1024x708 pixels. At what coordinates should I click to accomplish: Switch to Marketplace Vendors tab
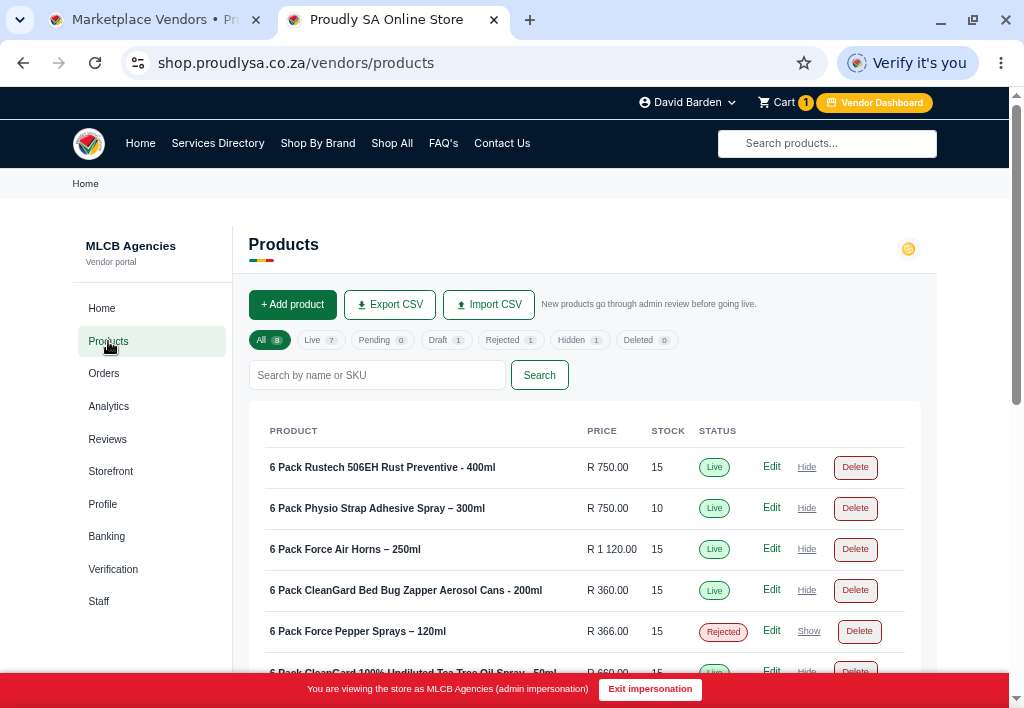tap(155, 20)
